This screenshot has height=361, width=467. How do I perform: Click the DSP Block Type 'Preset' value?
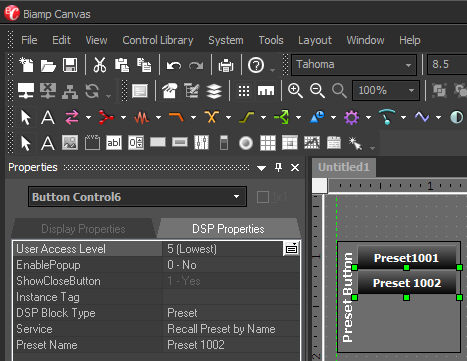point(182,313)
